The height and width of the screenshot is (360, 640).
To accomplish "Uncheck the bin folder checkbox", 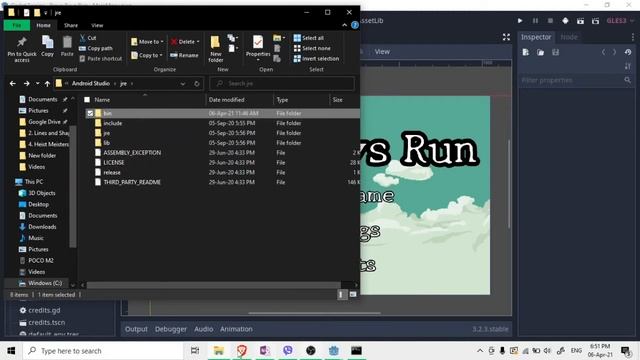I will point(90,113).
